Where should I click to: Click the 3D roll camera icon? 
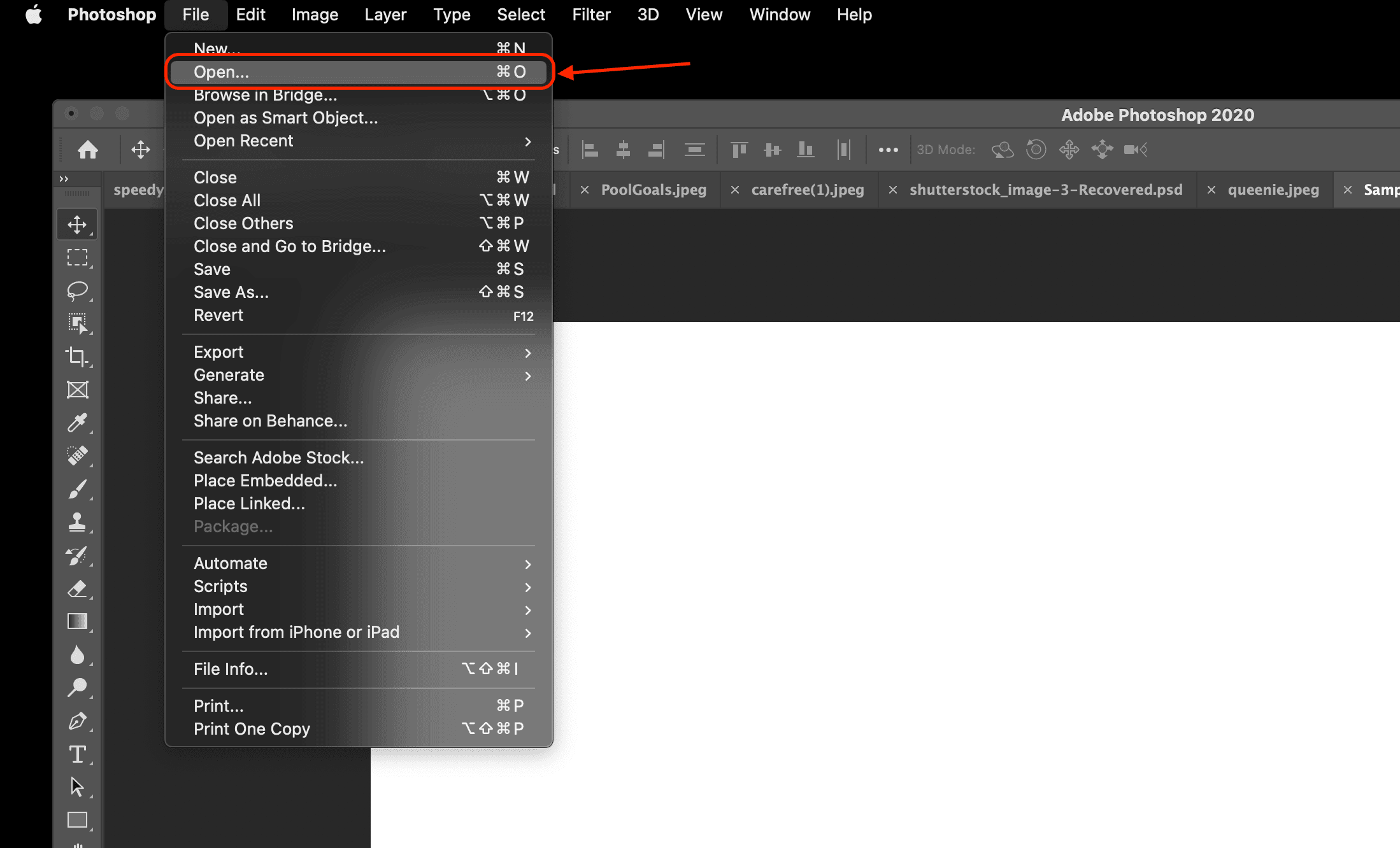point(1036,150)
